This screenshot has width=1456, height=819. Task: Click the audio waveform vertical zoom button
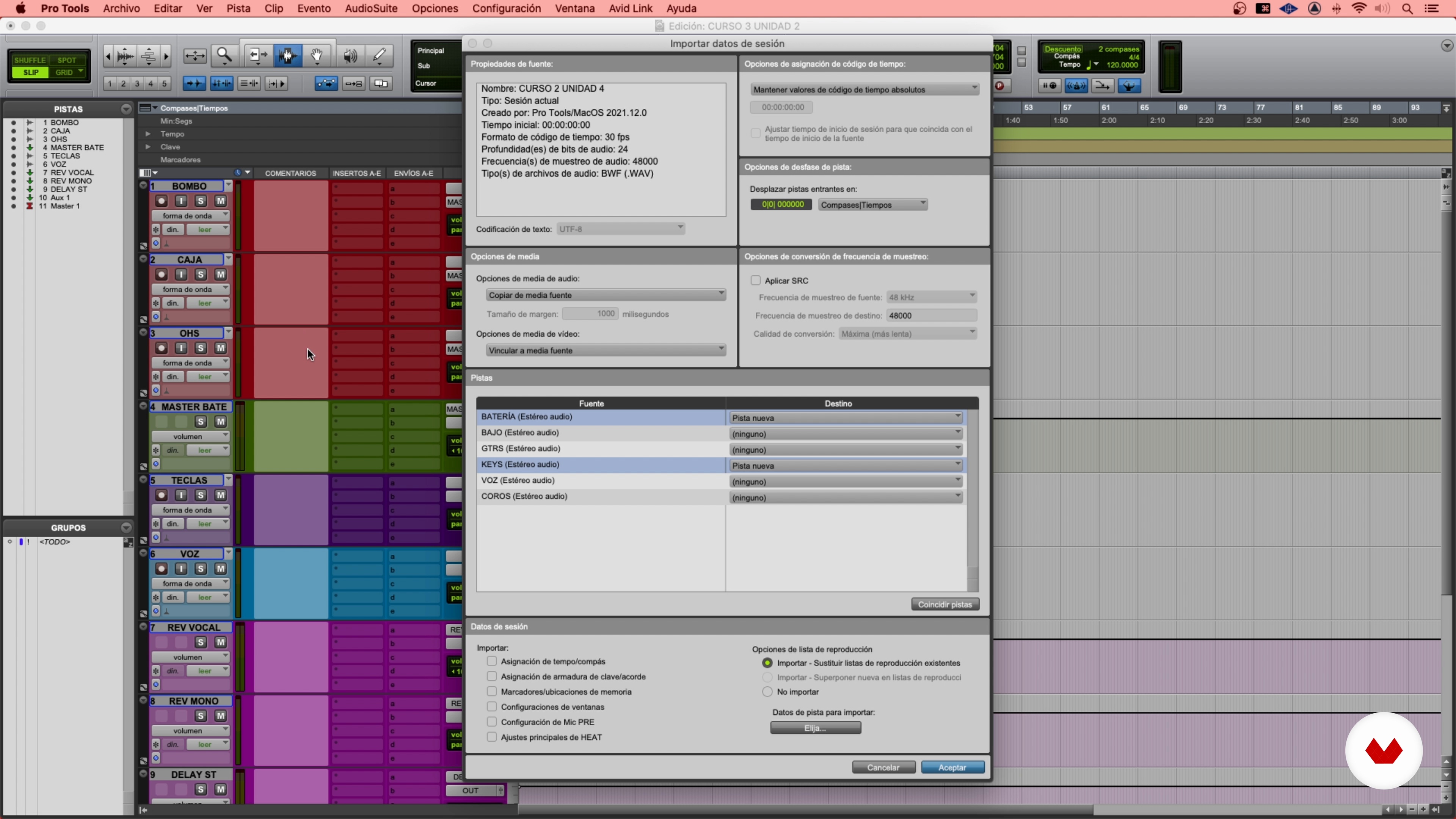(x=125, y=56)
